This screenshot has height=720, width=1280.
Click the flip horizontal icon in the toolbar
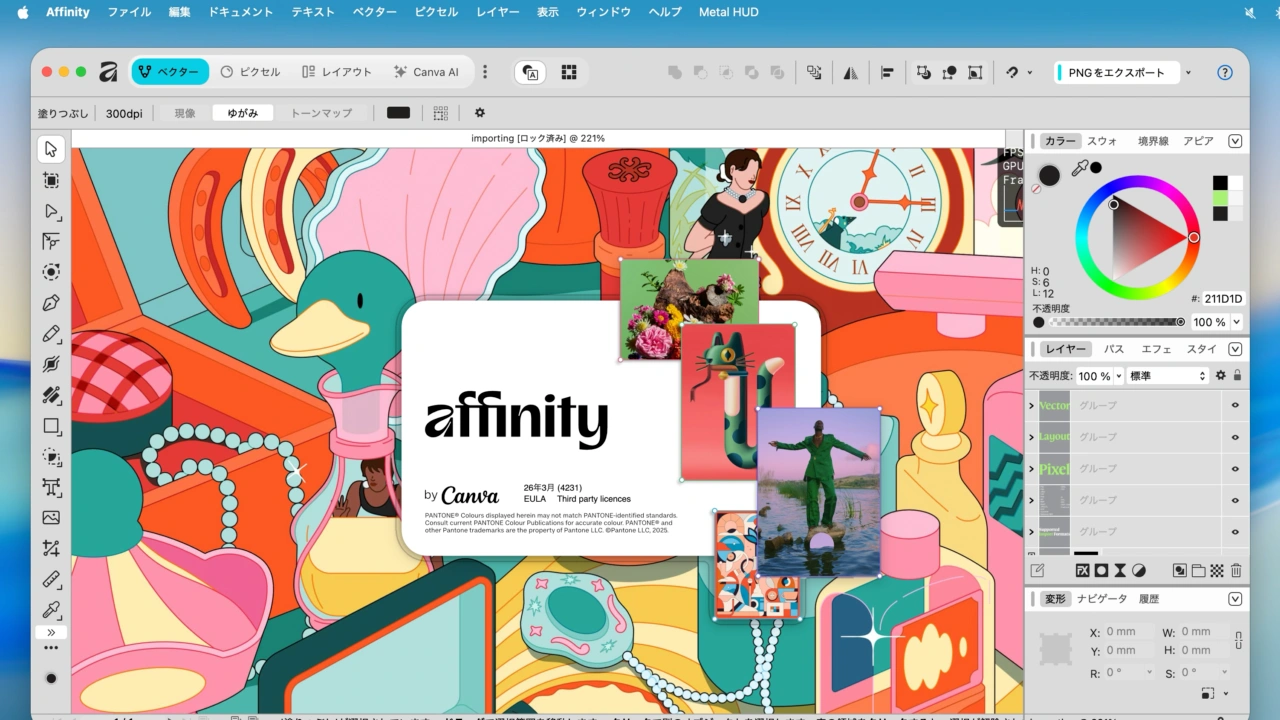850,71
